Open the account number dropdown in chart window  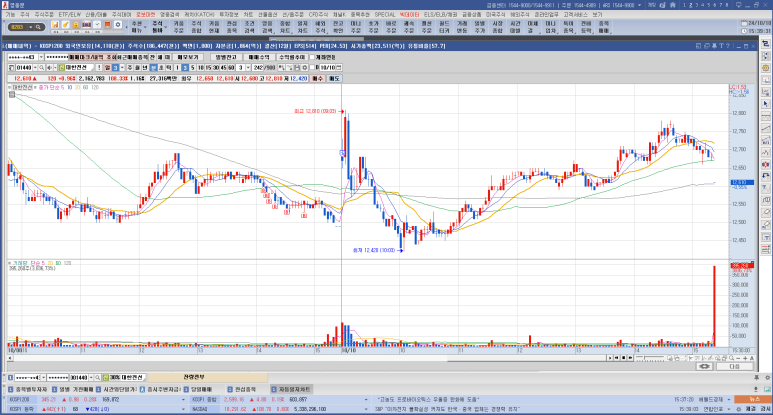pos(41,57)
